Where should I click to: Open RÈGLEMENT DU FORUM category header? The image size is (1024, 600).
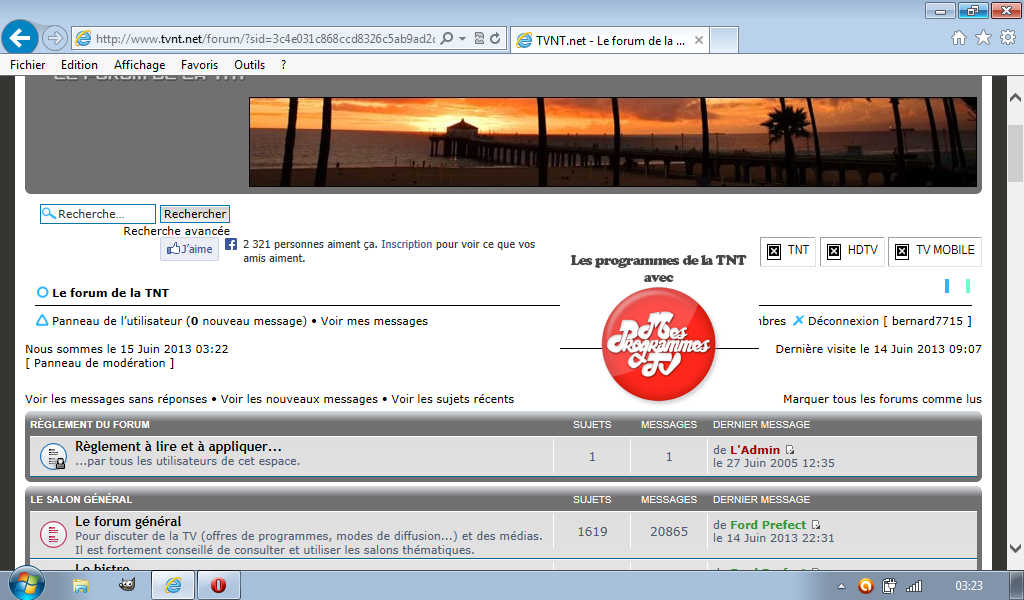pyautogui.click(x=90, y=424)
